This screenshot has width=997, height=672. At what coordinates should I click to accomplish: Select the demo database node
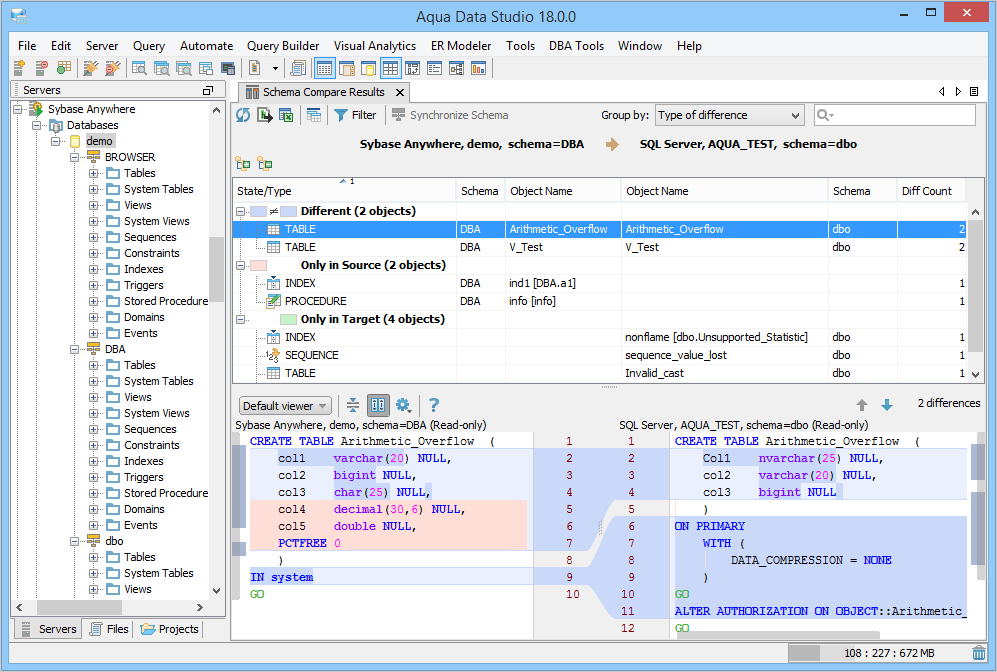(99, 141)
